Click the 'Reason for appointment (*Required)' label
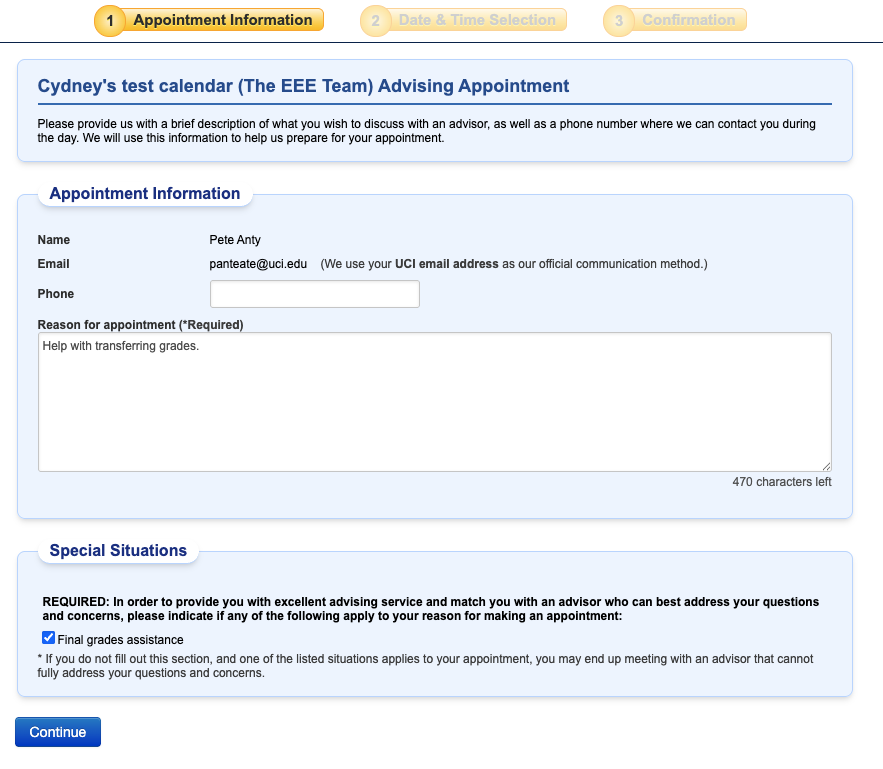The width and height of the screenshot is (883, 769). point(140,325)
